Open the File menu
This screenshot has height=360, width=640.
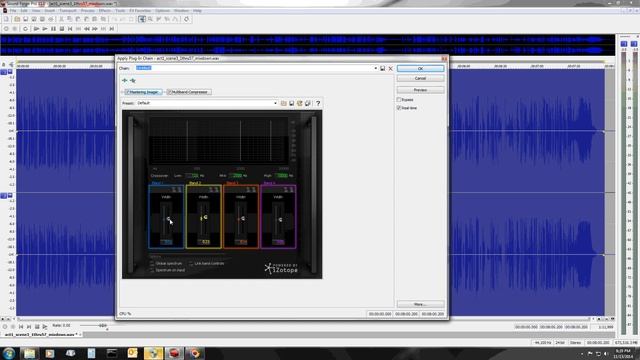pyautogui.click(x=13, y=11)
